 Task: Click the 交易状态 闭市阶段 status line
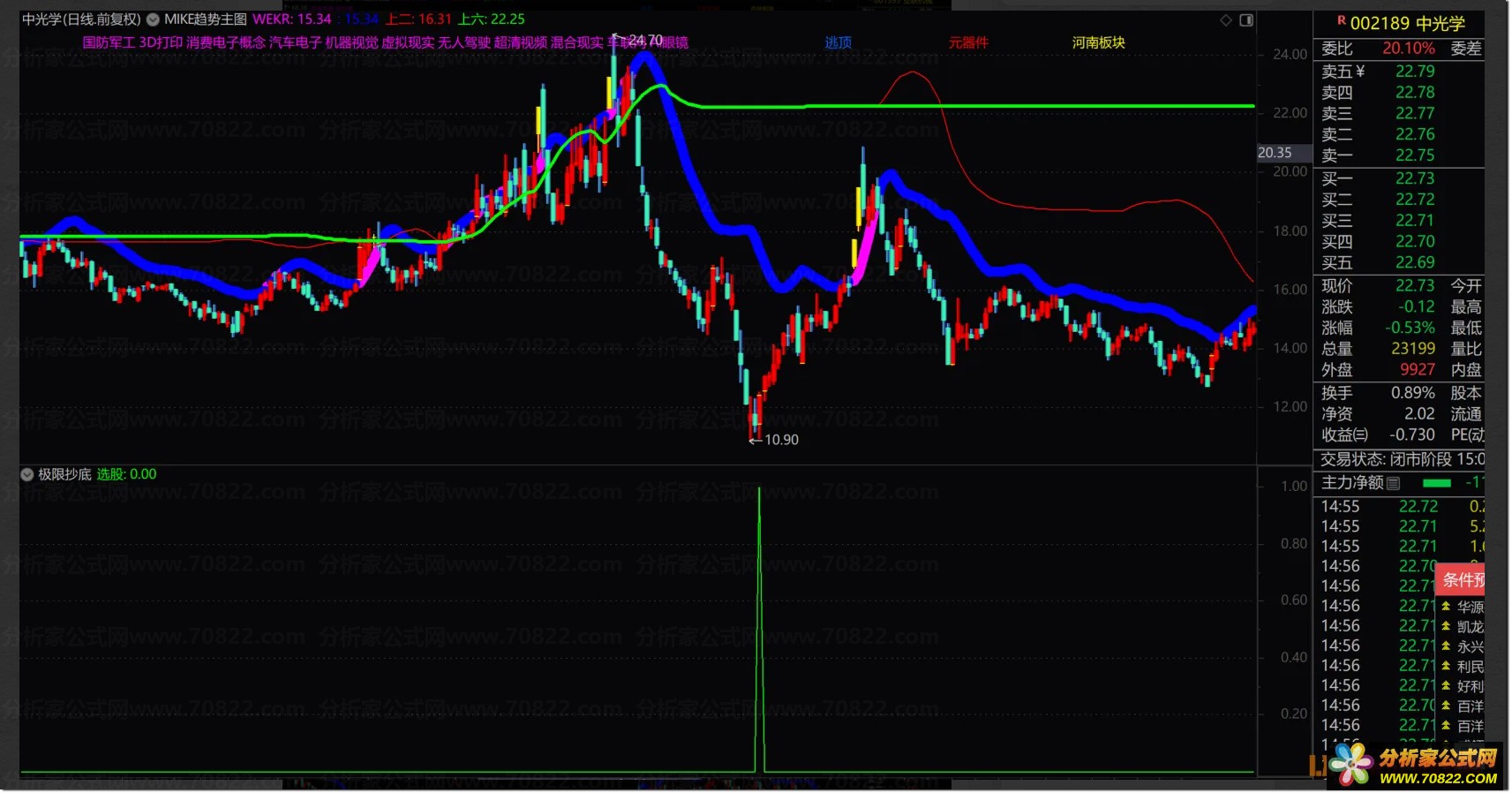tap(1402, 459)
